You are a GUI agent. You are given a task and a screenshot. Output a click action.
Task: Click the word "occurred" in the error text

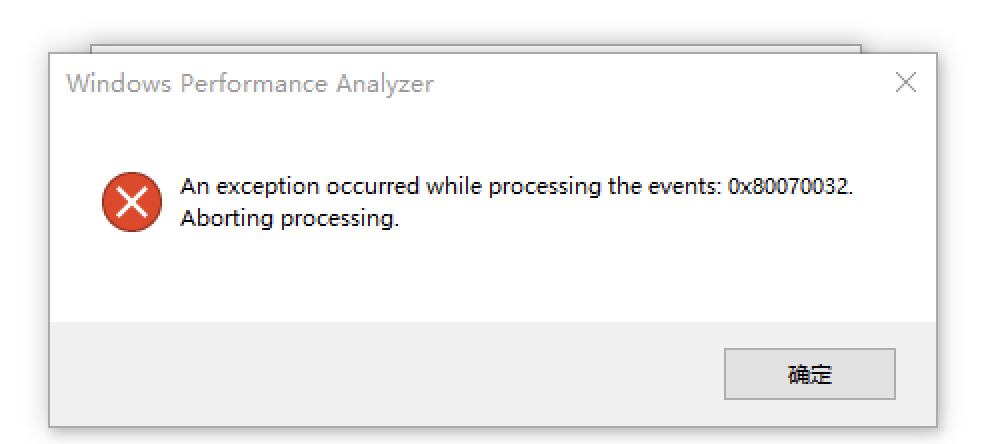point(372,187)
